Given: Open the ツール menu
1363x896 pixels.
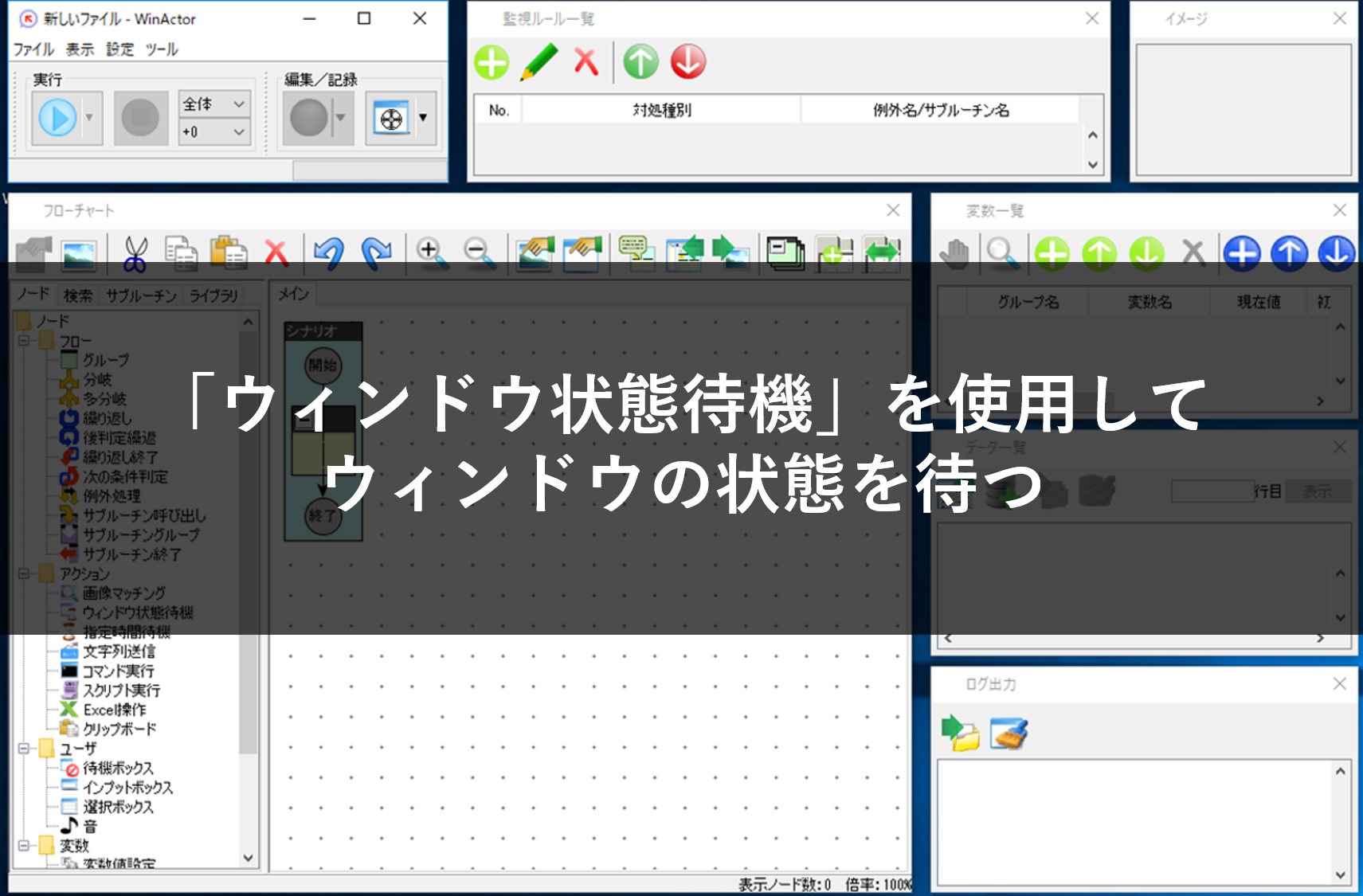Looking at the screenshot, I should [162, 49].
